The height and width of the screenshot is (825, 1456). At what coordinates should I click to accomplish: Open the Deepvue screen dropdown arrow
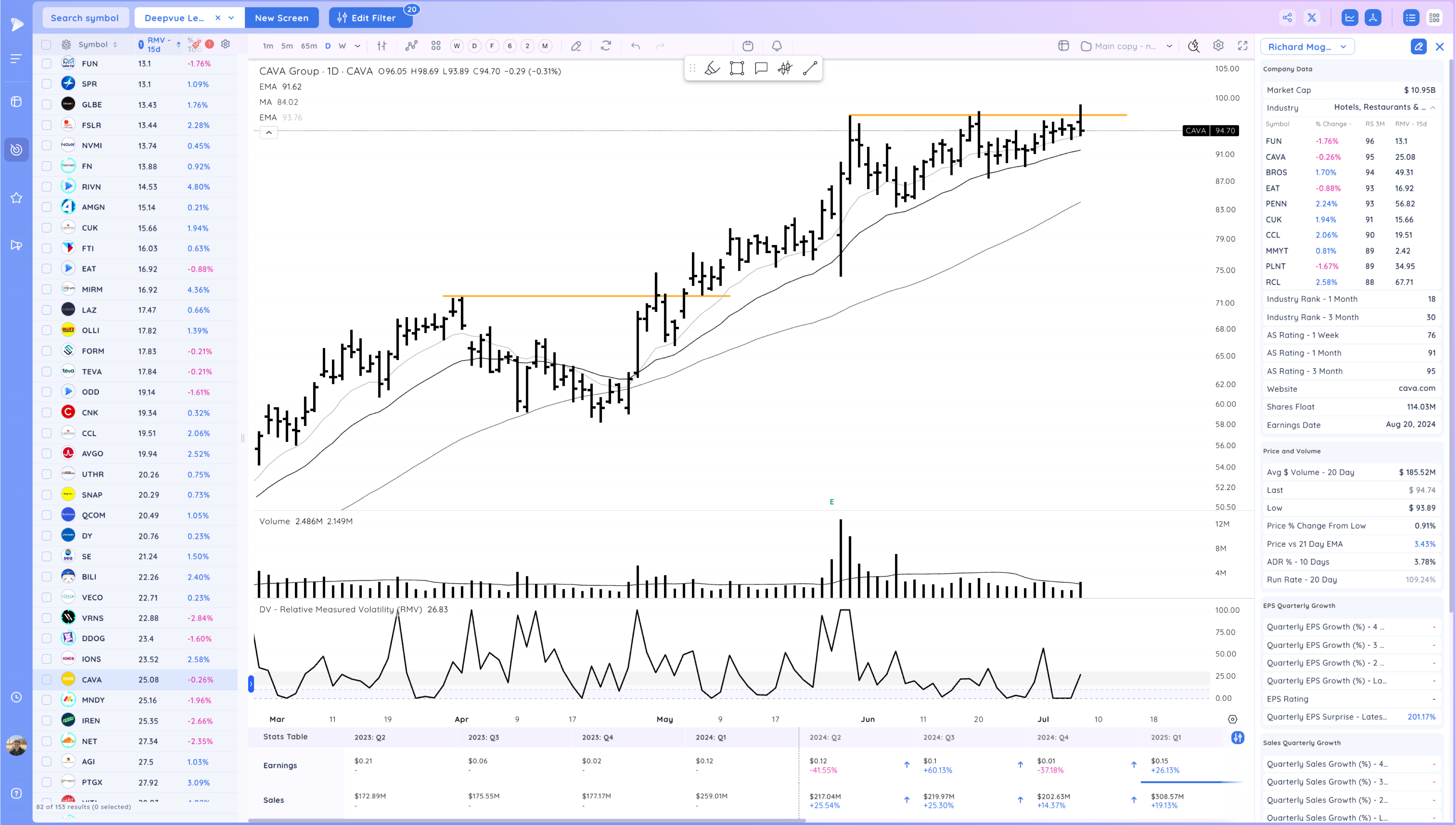pos(231,18)
